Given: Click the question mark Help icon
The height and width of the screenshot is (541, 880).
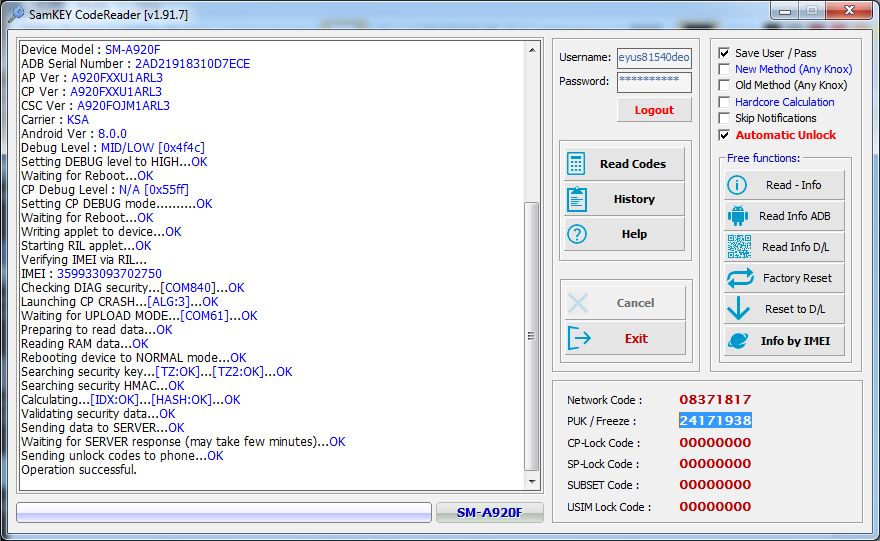Looking at the screenshot, I should pyautogui.click(x=576, y=234).
